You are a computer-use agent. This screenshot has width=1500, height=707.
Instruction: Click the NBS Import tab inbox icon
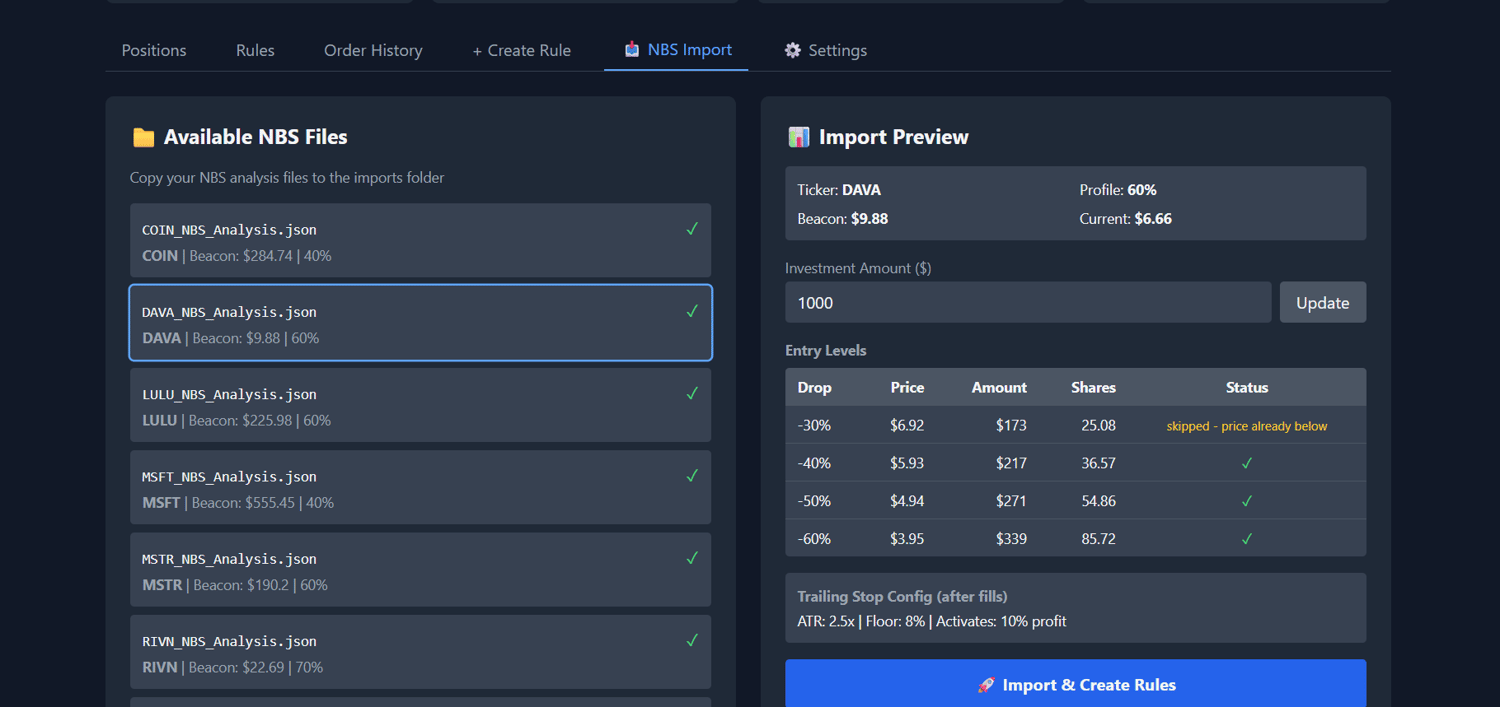pos(632,49)
